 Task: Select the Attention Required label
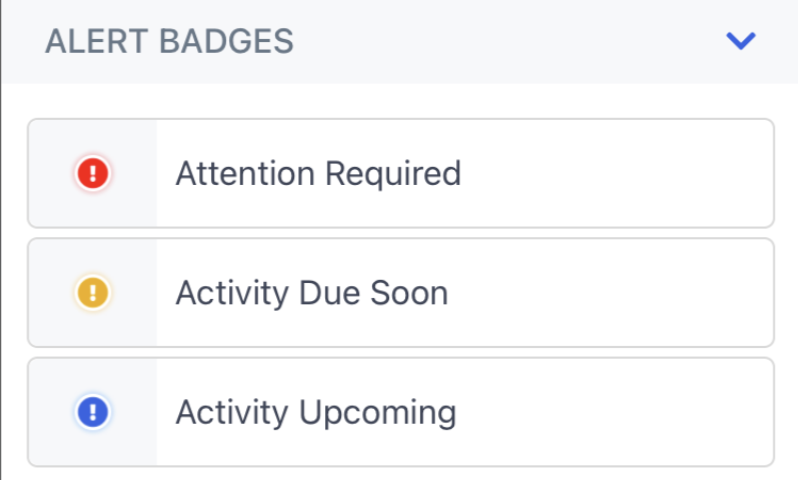click(x=318, y=174)
